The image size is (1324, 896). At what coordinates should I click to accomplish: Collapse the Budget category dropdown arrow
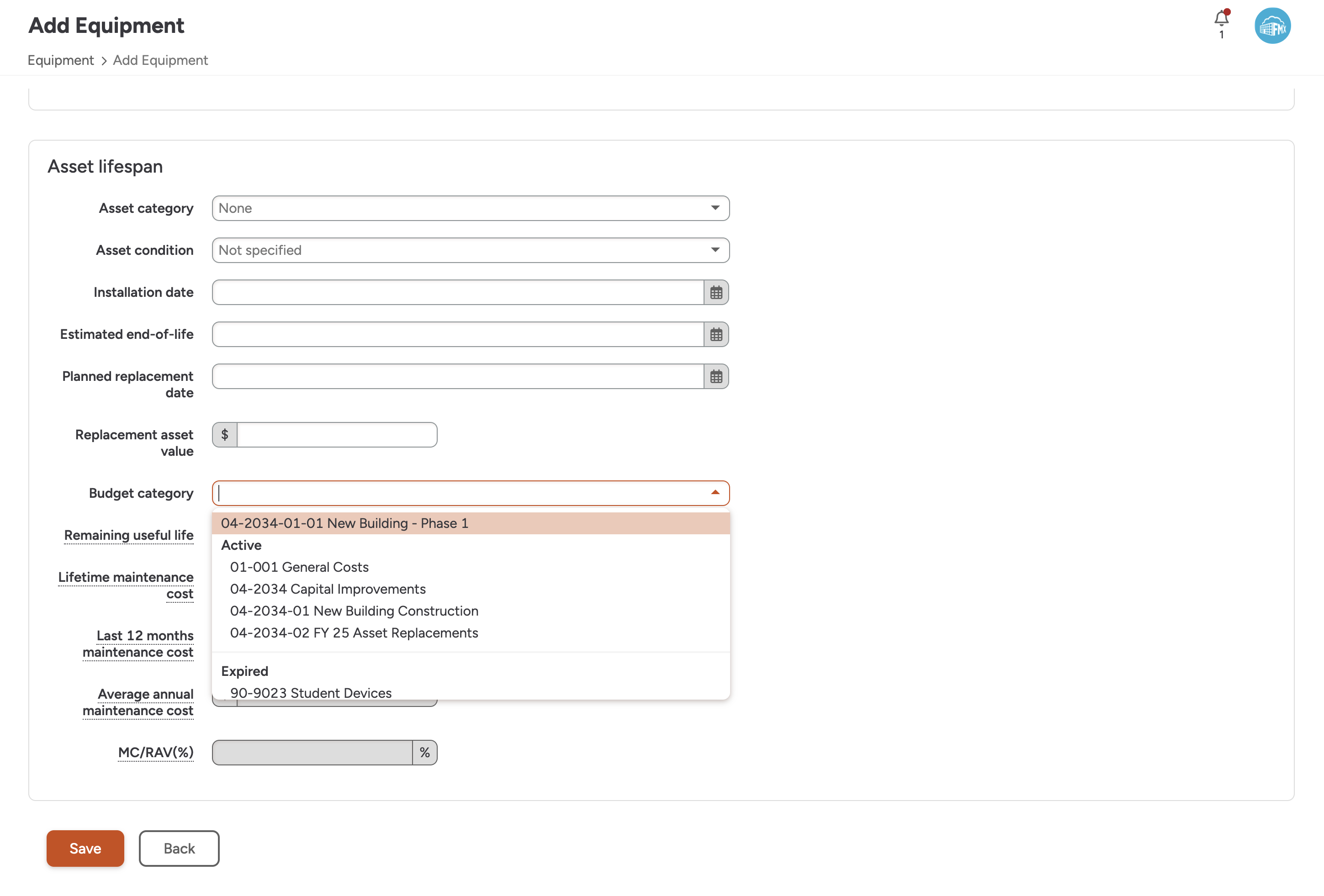tap(715, 493)
